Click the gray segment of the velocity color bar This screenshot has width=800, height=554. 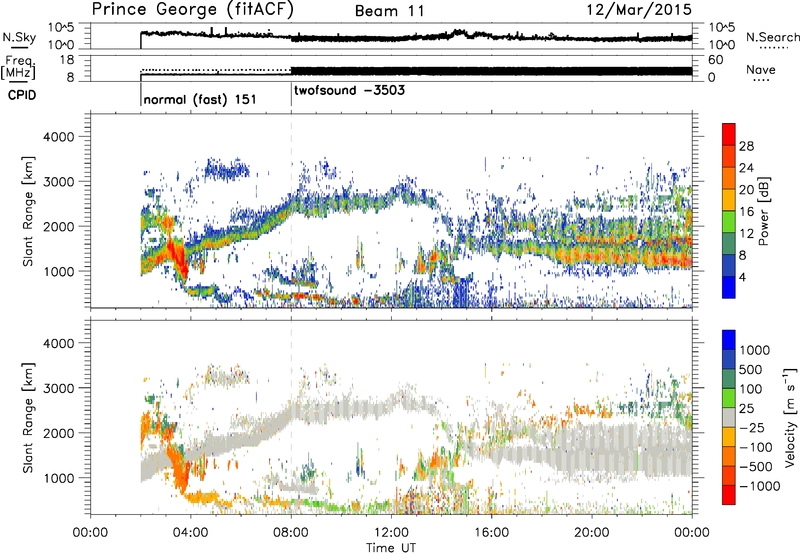pyautogui.click(x=729, y=417)
